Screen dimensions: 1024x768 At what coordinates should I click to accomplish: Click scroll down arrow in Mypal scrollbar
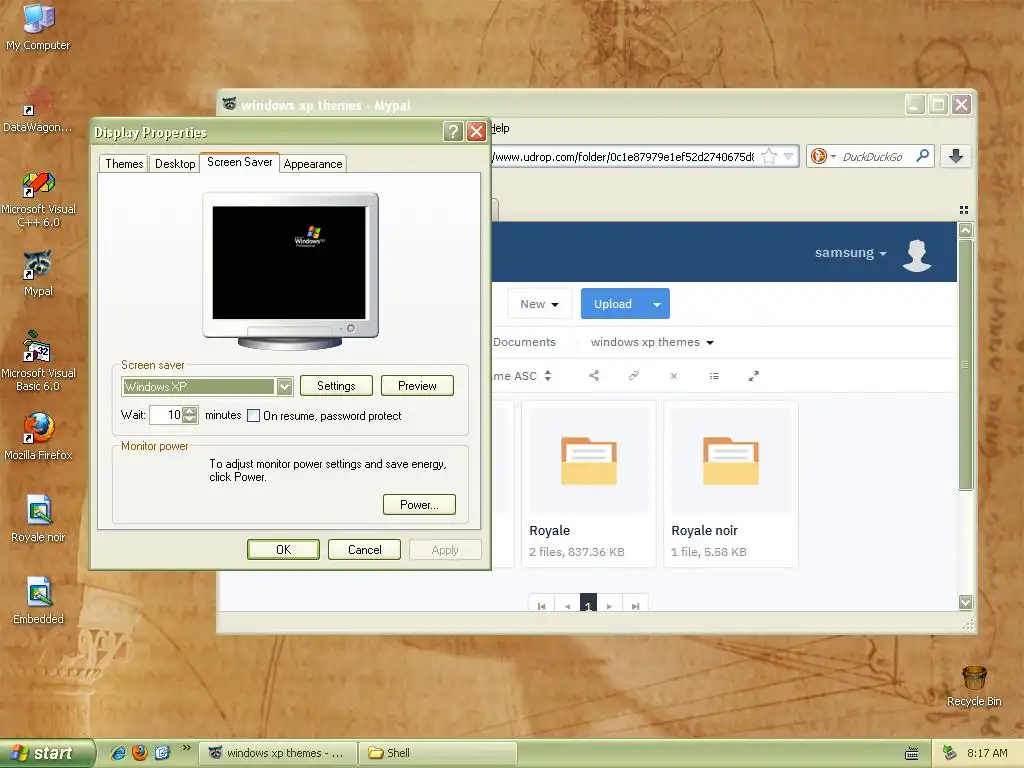[966, 602]
